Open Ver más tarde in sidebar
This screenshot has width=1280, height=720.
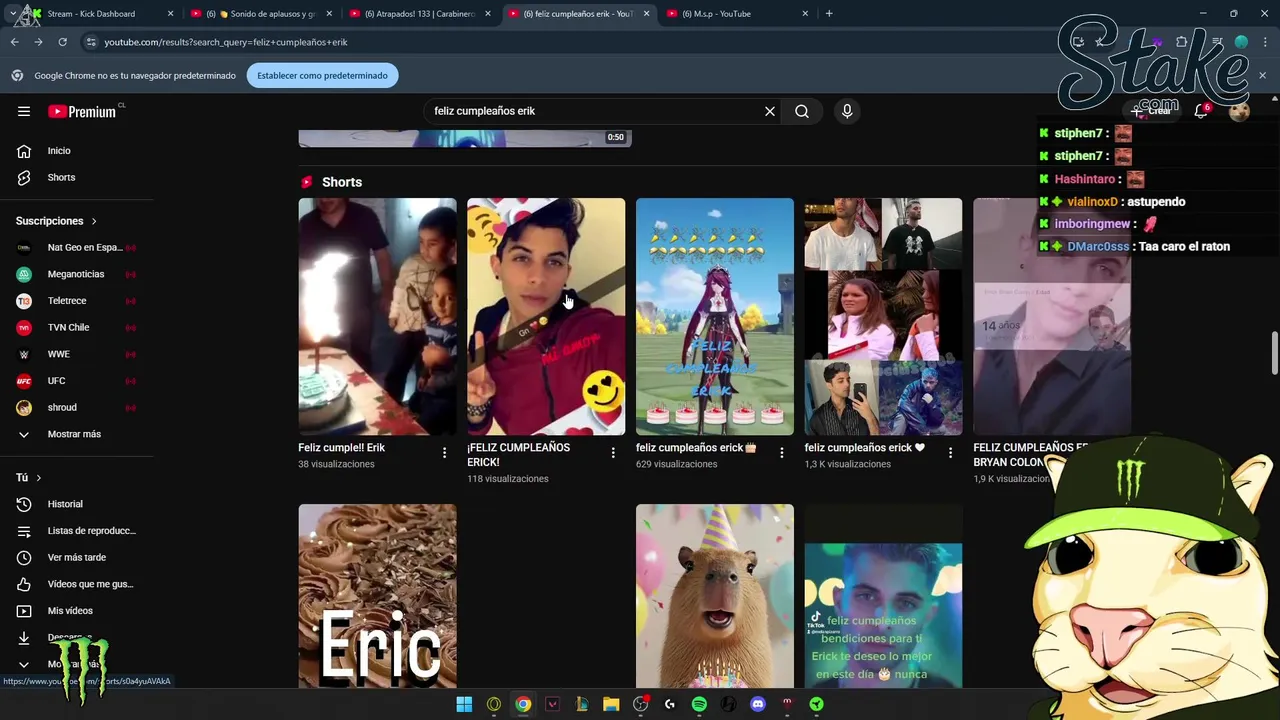point(77,557)
